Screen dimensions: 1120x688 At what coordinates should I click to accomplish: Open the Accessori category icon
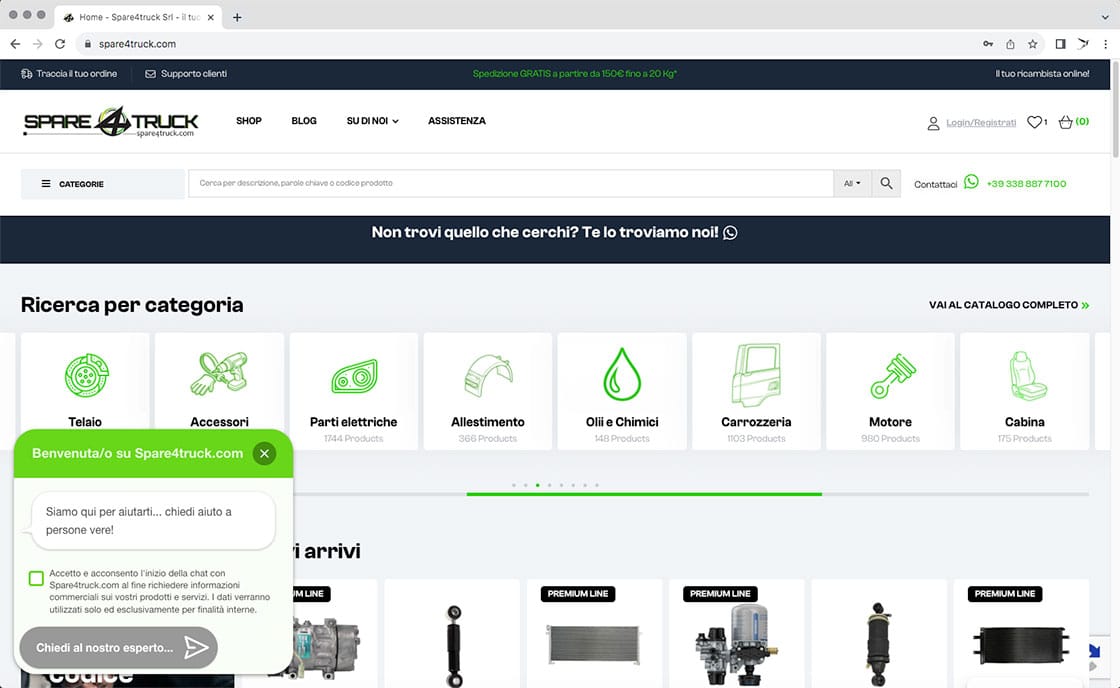pos(219,373)
